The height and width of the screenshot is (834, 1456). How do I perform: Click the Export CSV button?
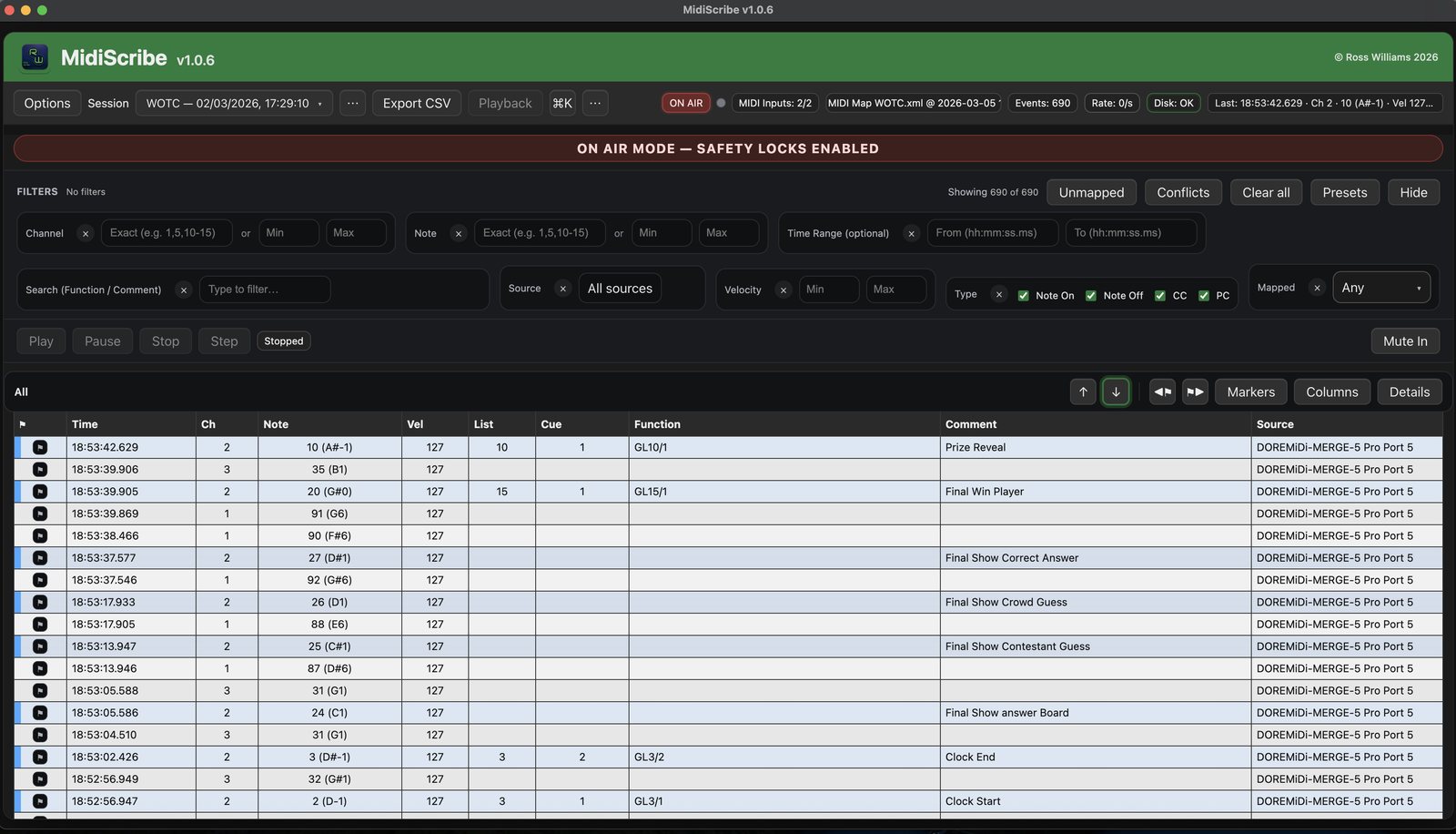[417, 103]
